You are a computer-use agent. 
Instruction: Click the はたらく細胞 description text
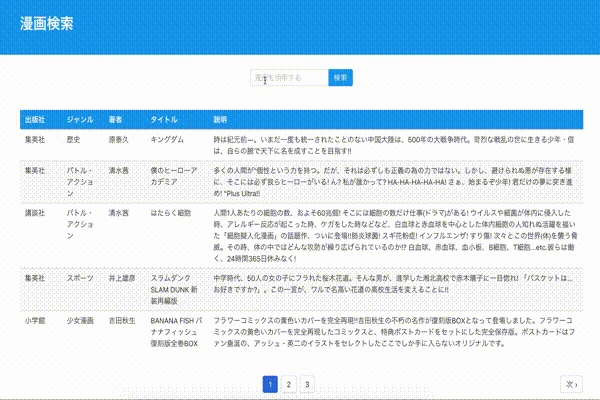pos(395,236)
